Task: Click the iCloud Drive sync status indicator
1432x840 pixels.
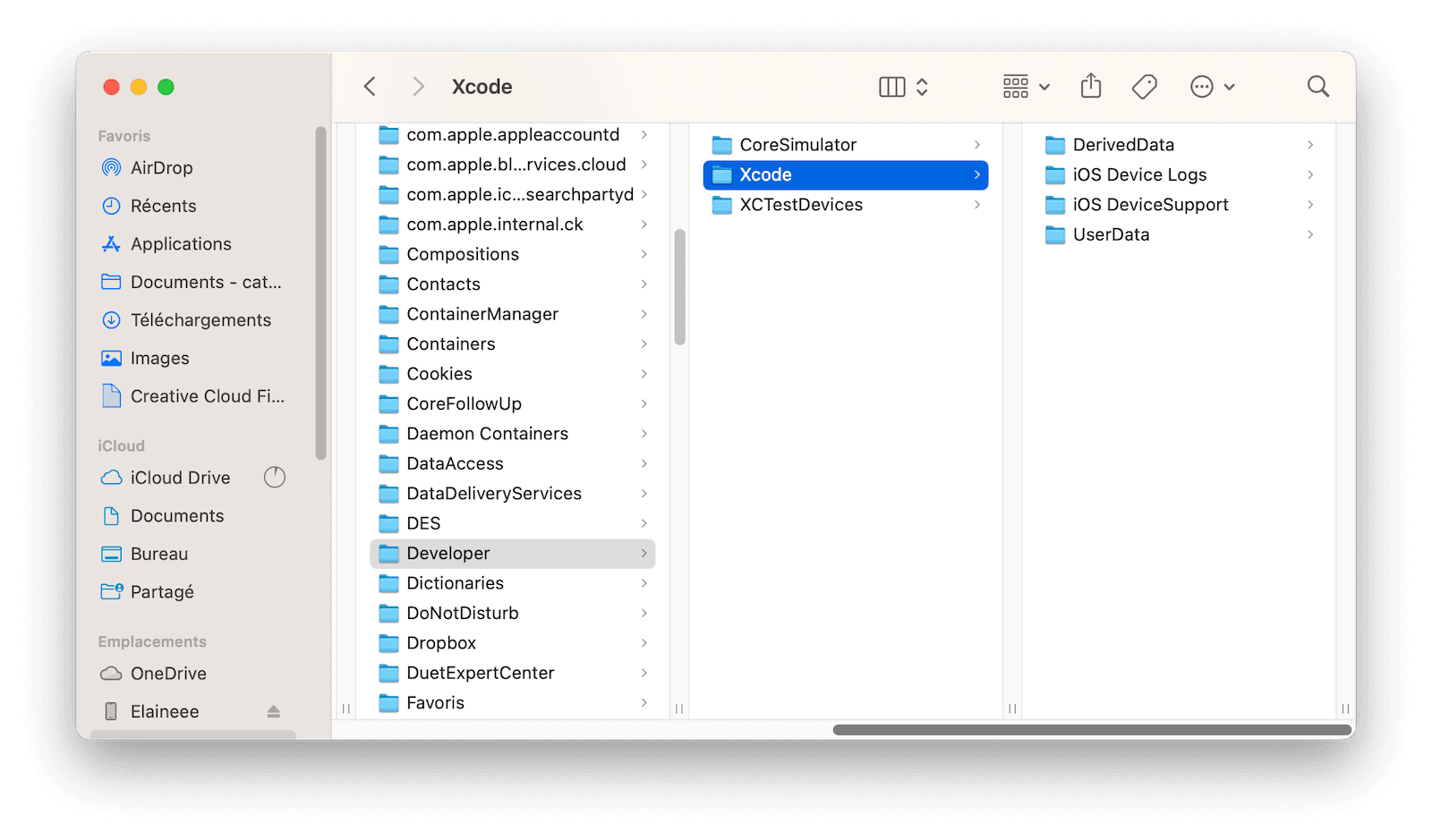Action: 275,477
